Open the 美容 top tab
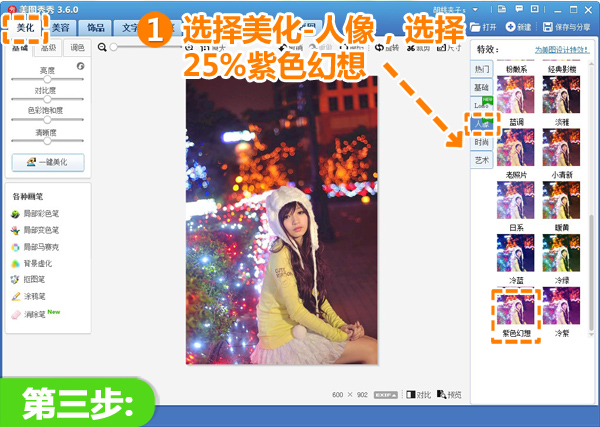Image resolution: width=600 pixels, height=427 pixels. pyautogui.click(x=59, y=27)
